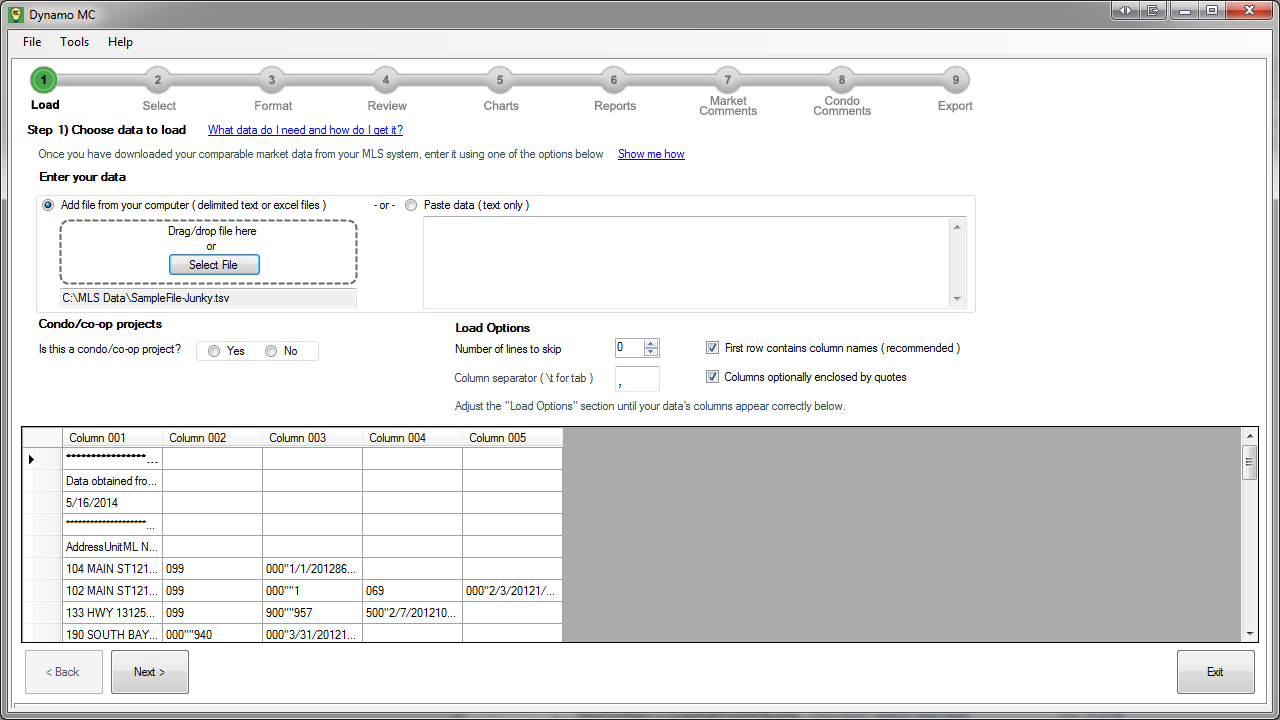Click the row selector arrow in data grid
The image size is (1280, 720).
point(31,459)
